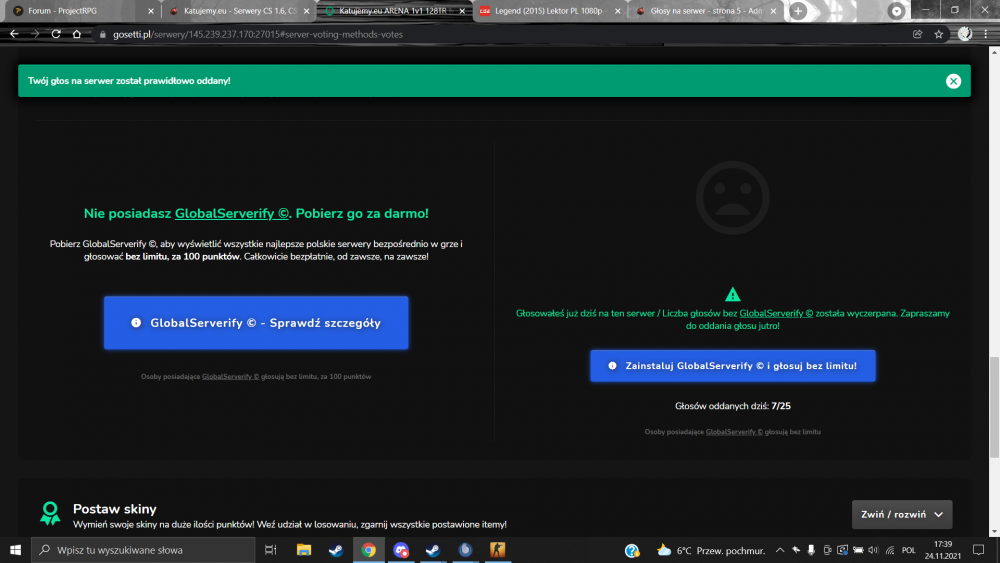Open the Windows notification center
This screenshot has width=1000, height=563.
click(x=978, y=550)
